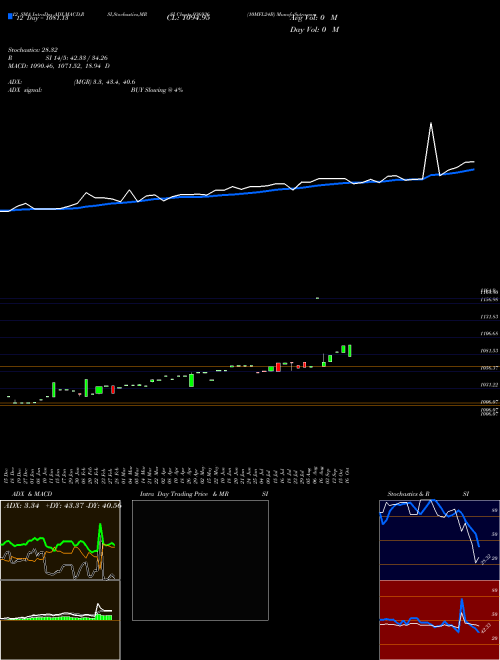Click the 'ADX & MACD' panel title

click(32, 494)
